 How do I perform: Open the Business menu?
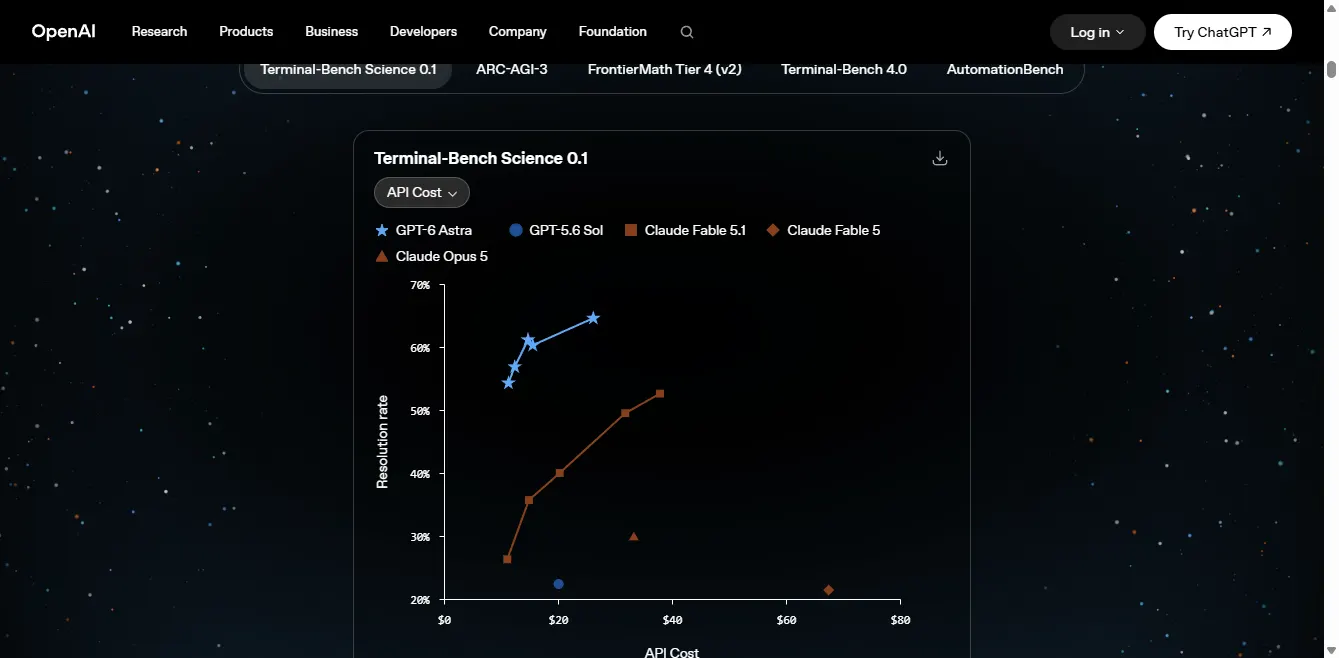coord(332,32)
